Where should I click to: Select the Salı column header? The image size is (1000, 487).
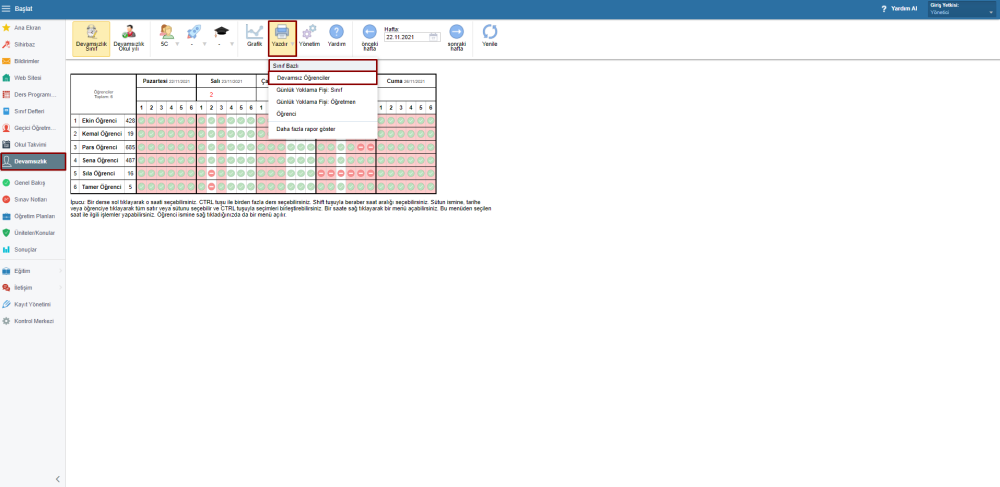226,82
